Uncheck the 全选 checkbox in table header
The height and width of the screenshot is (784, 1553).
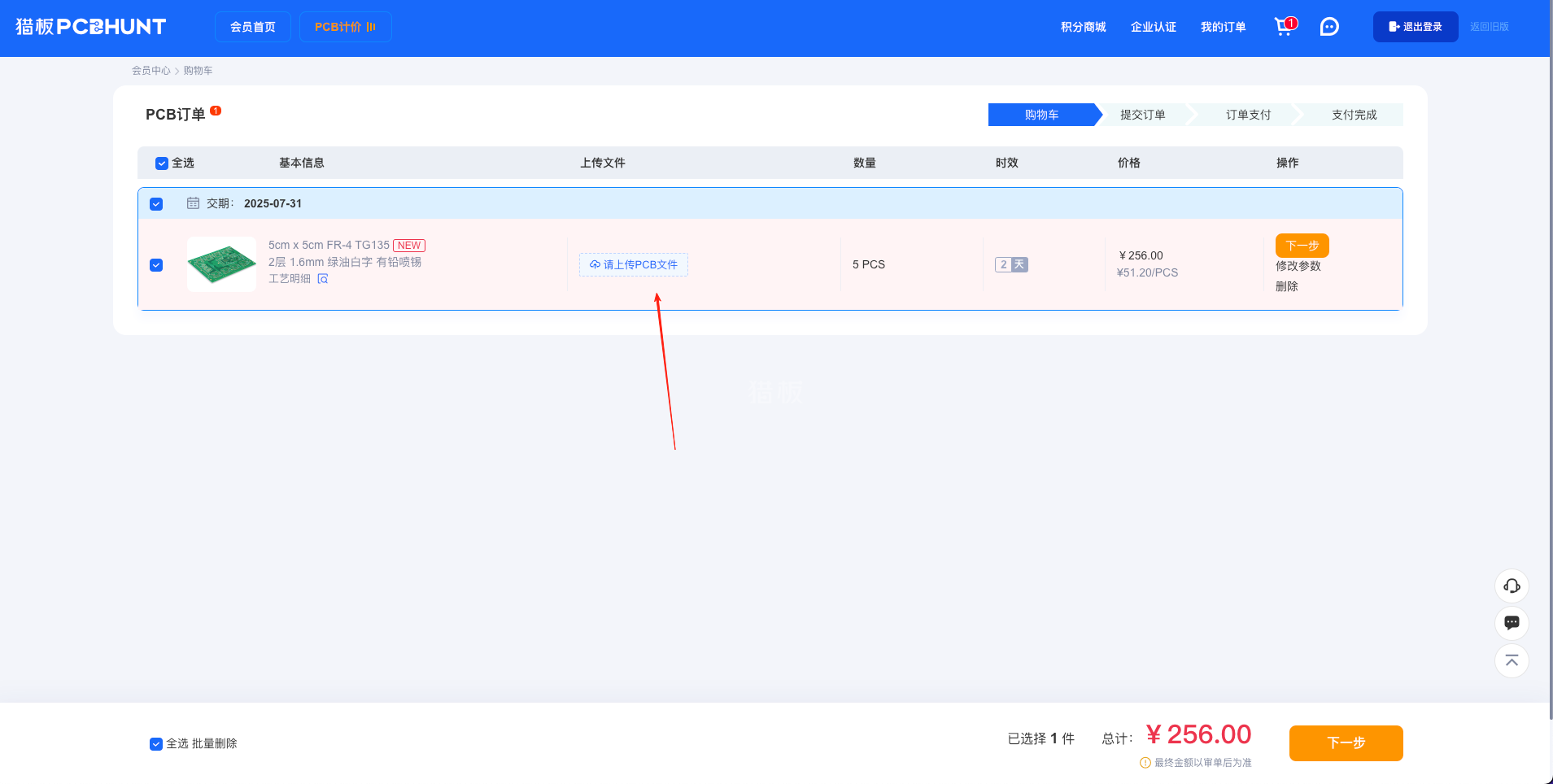click(161, 163)
